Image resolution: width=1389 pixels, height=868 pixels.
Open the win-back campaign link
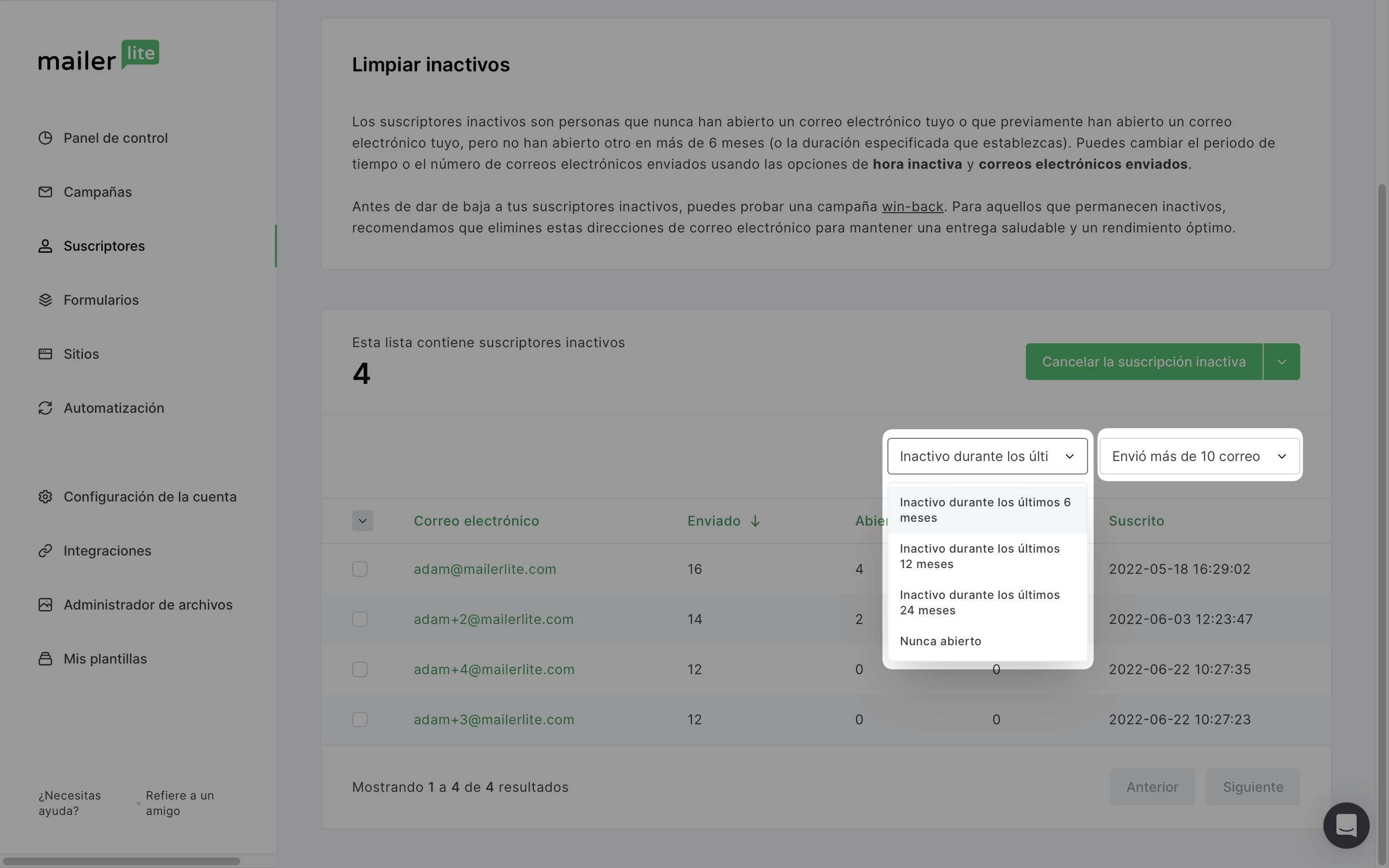(x=912, y=207)
